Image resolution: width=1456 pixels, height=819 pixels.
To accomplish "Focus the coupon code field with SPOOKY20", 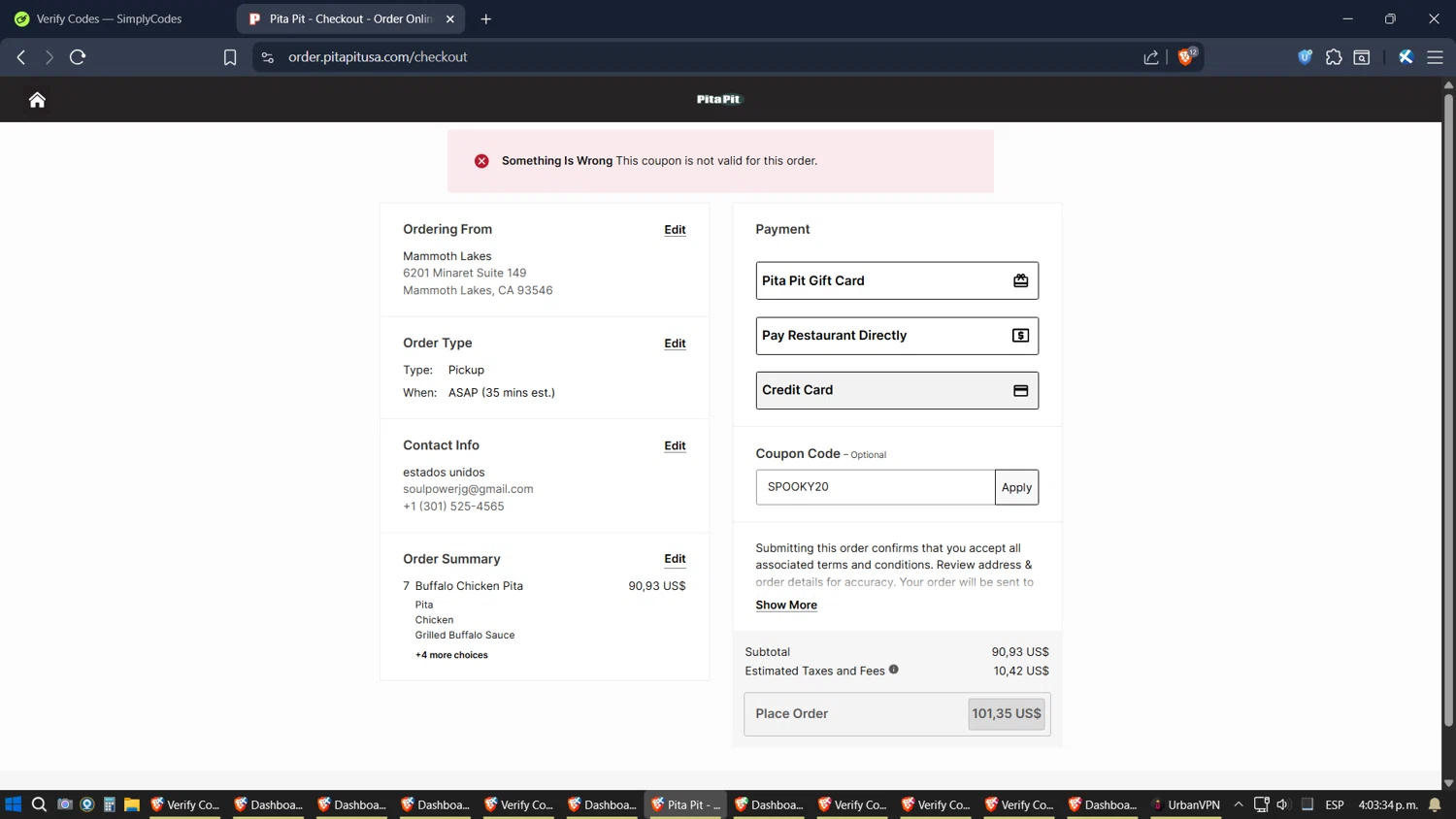I will coord(876,487).
